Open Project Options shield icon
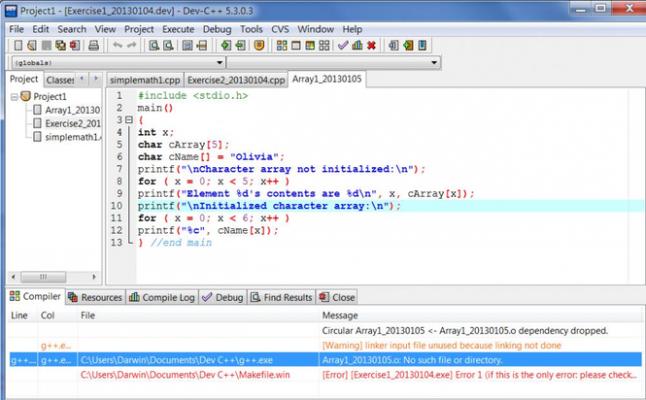Image resolution: width=646 pixels, height=400 pixels. pyautogui.click(x=259, y=45)
